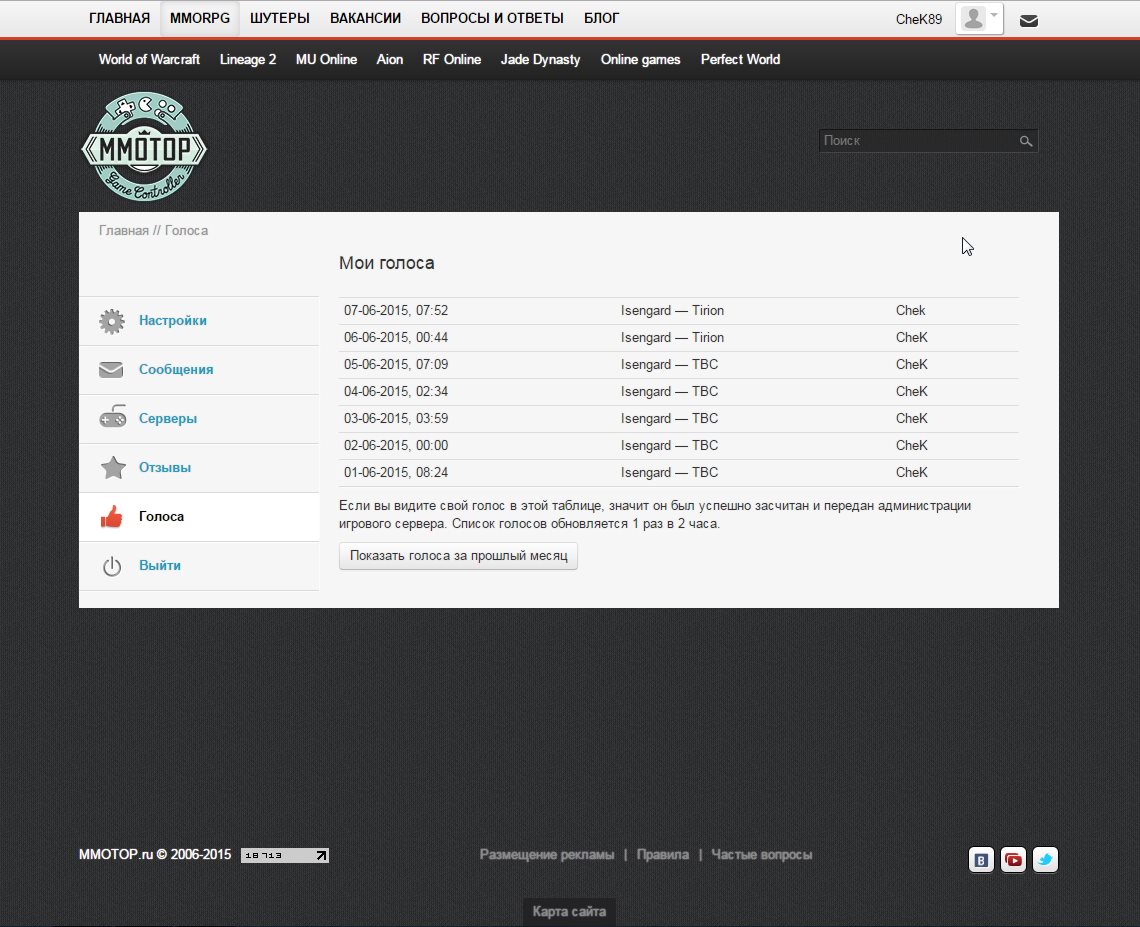Select the MMORPG tab in top menu
This screenshot has height=927, width=1140.
(200, 18)
